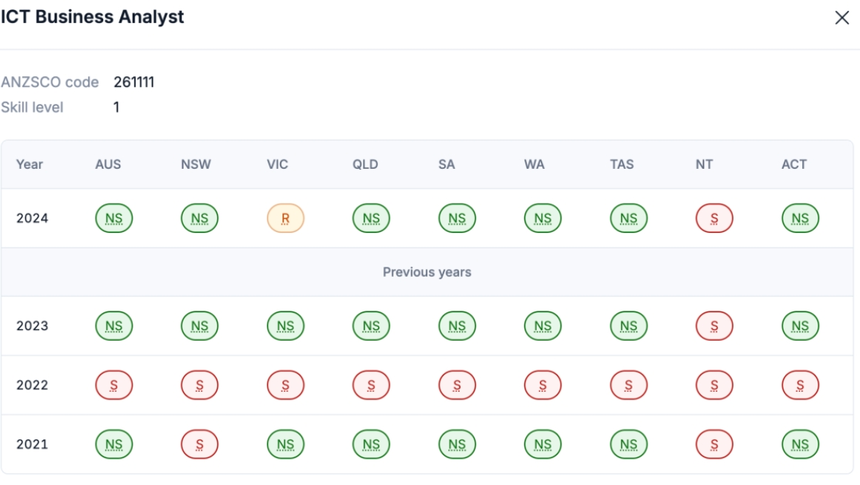Click the 2023 QLD NS badge
Screen dimensions: 860x485
371,326
